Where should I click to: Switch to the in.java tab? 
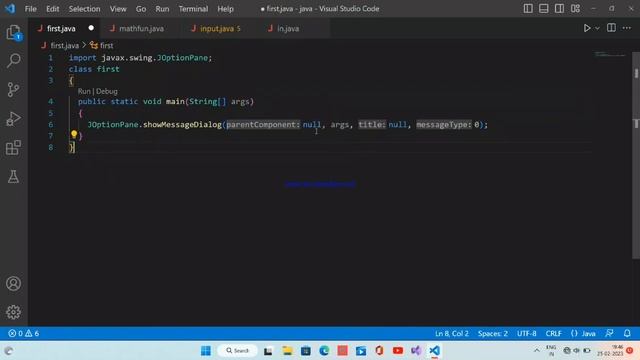pos(288,29)
